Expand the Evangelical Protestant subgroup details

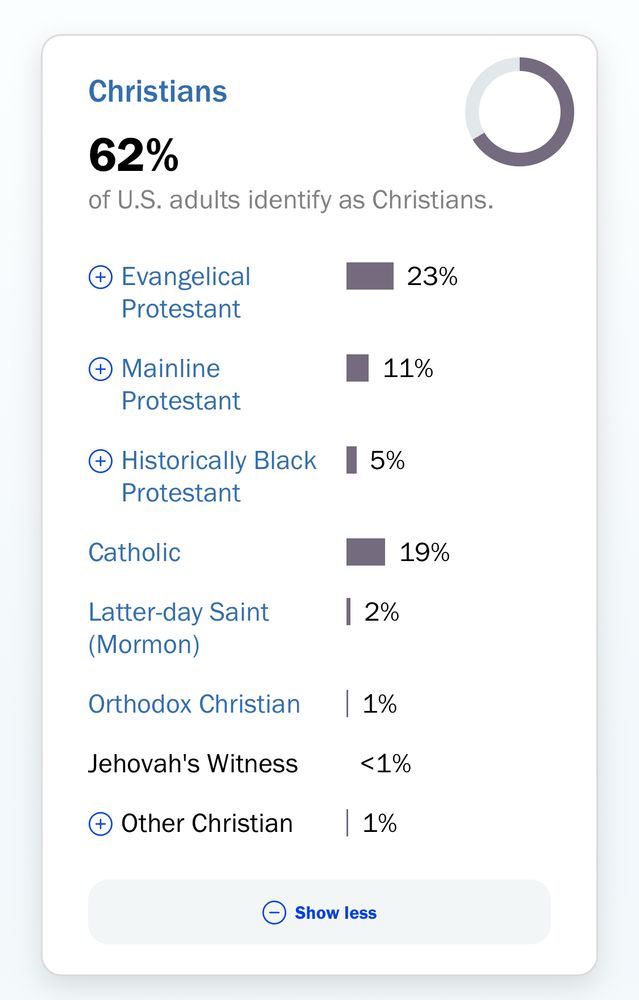pos(185,293)
